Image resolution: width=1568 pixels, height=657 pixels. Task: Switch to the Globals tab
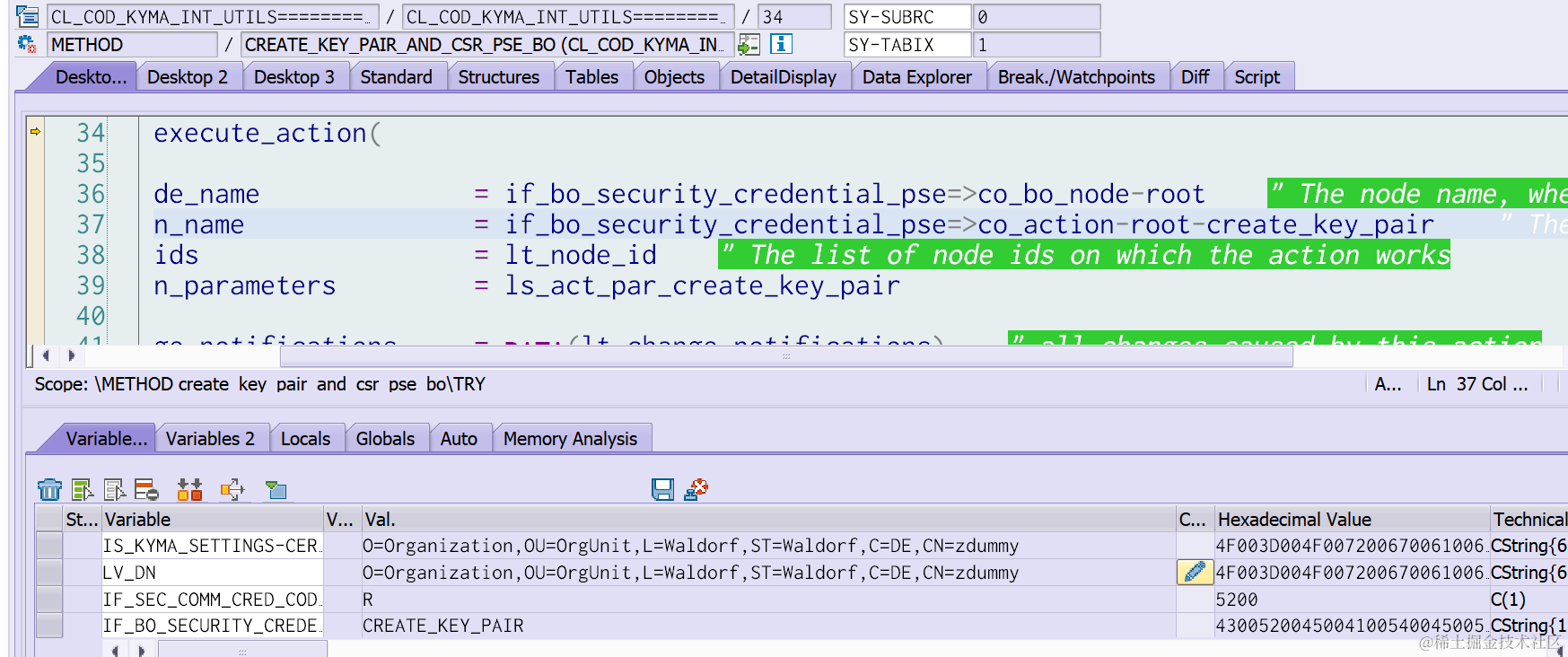click(385, 439)
